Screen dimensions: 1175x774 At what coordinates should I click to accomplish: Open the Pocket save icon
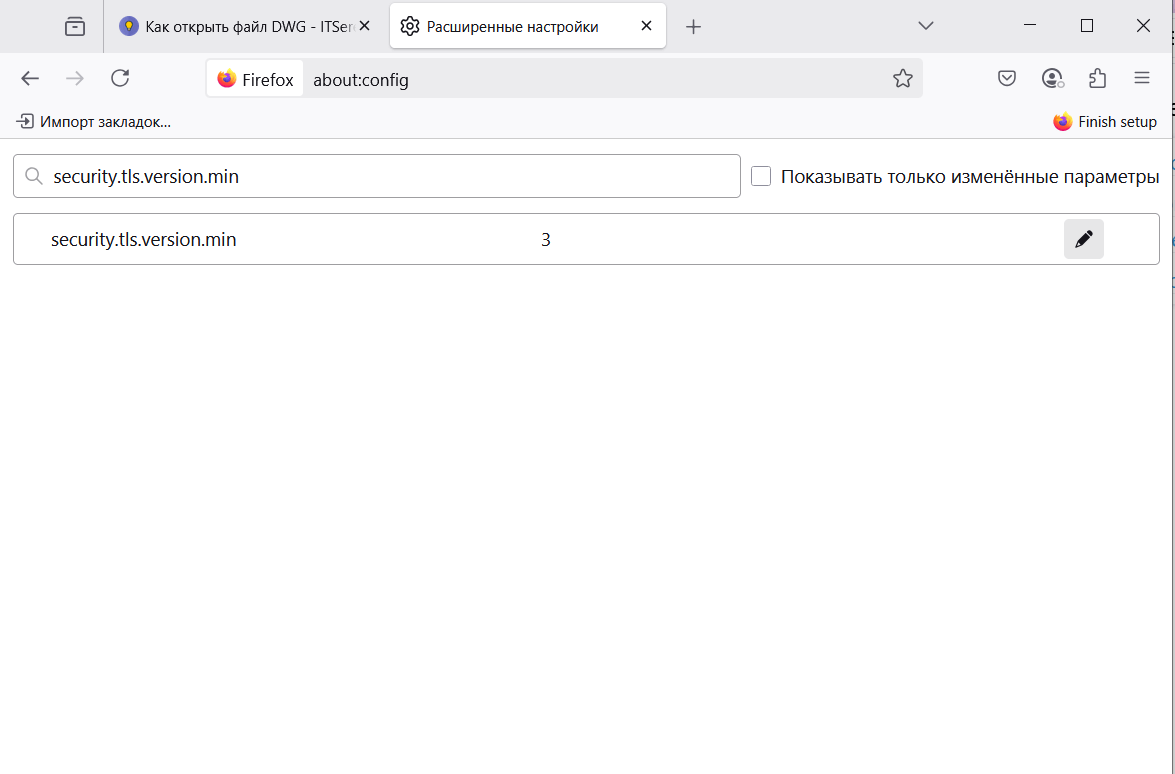tap(1007, 78)
